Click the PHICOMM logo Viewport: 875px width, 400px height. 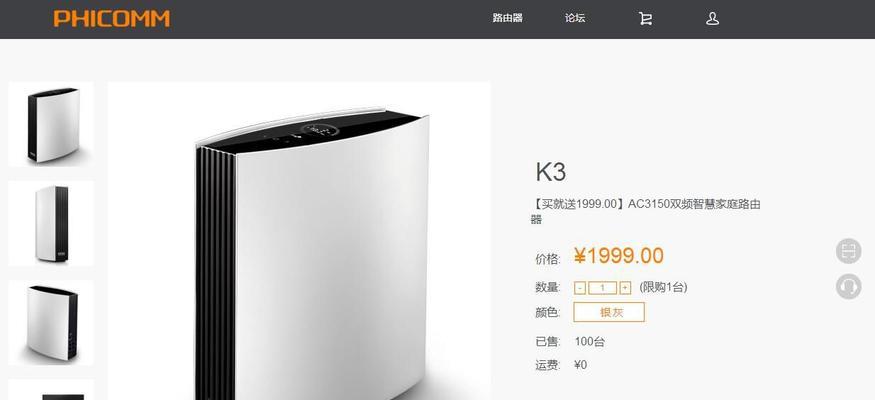(x=112, y=18)
